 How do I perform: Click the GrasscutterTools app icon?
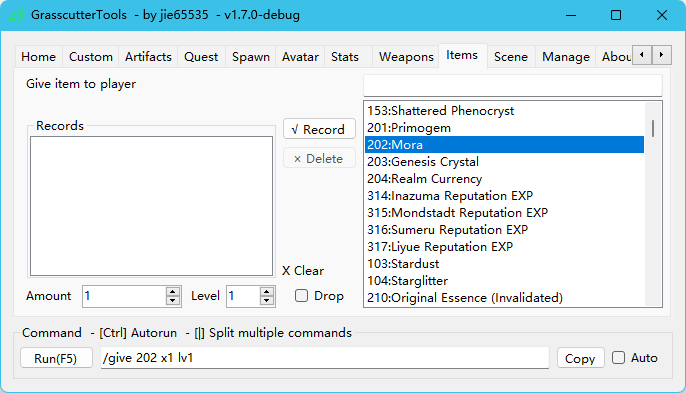(17, 15)
